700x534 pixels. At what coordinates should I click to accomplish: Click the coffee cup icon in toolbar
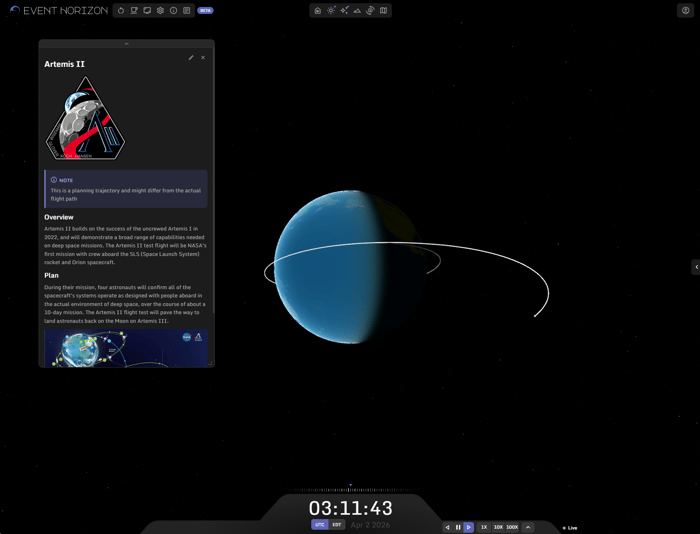pyautogui.click(x=133, y=10)
